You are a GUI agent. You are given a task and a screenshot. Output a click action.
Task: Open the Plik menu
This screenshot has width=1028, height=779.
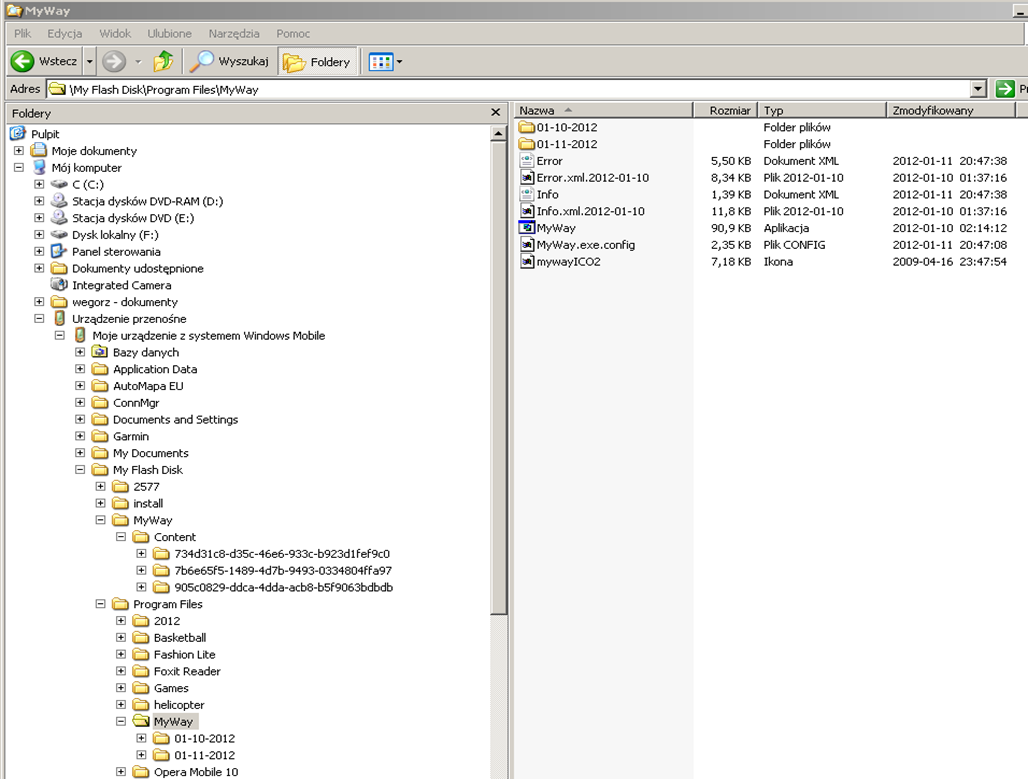click(22, 33)
